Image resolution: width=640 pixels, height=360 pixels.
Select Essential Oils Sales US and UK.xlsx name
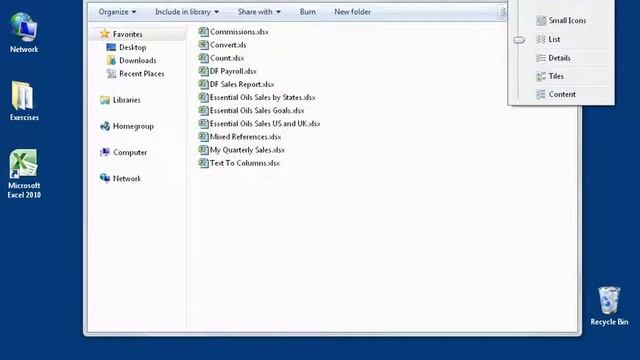(x=265, y=123)
